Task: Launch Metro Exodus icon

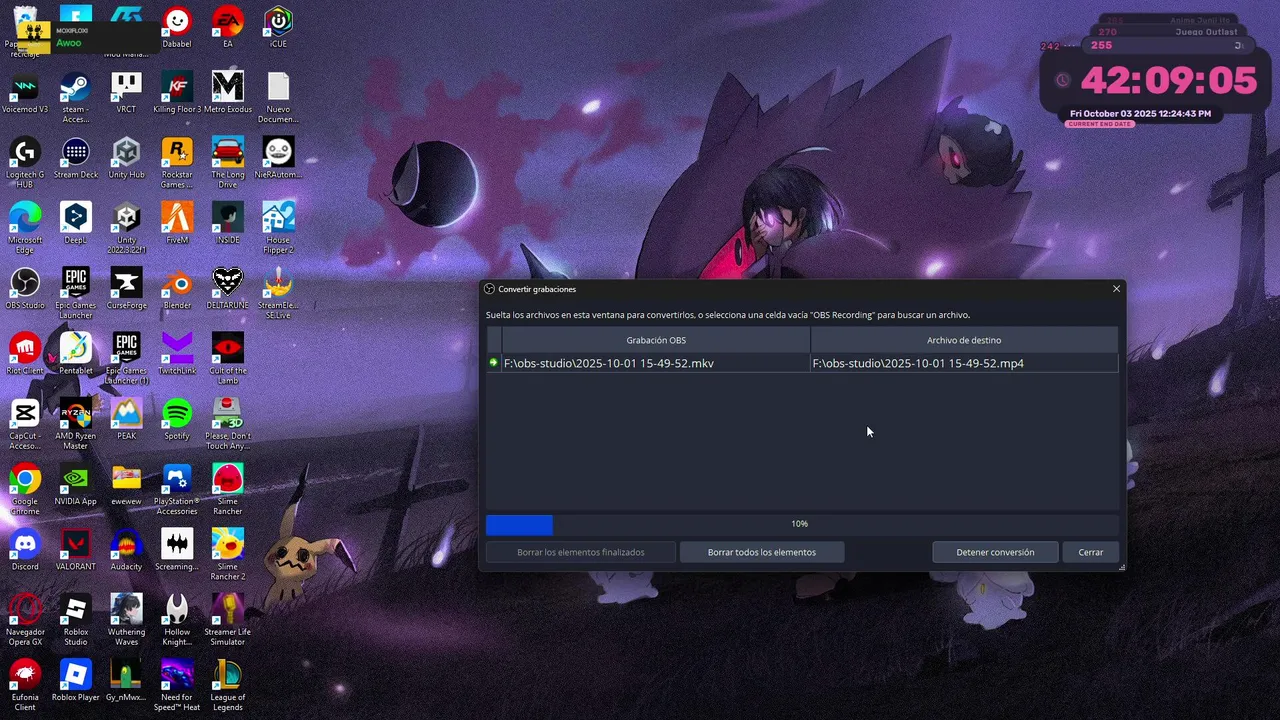Action: pos(228,93)
